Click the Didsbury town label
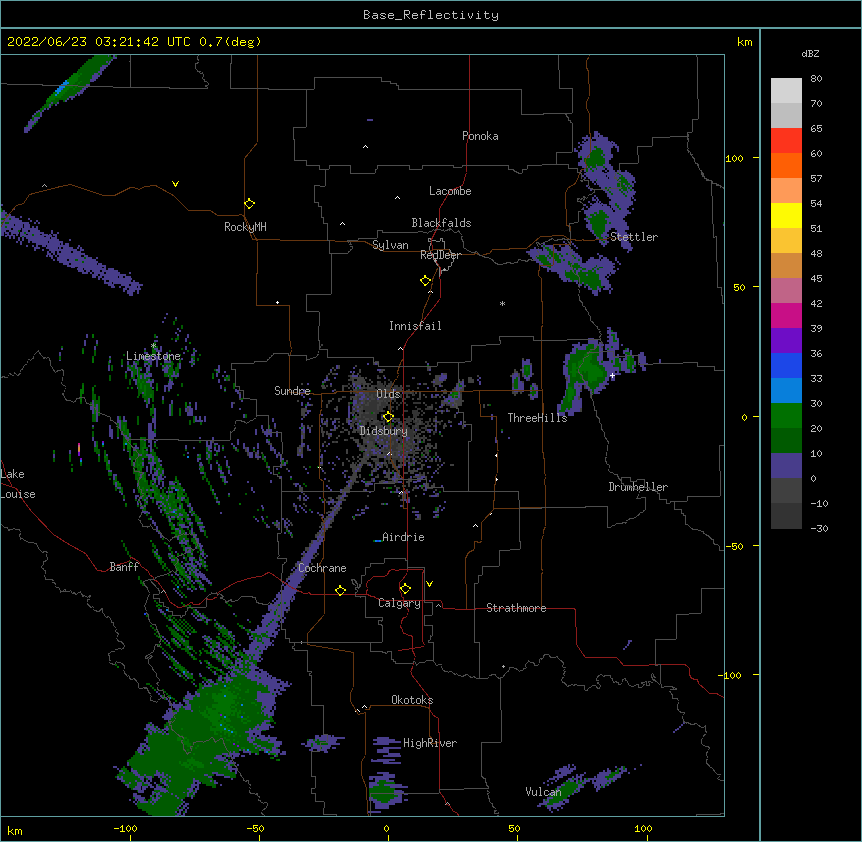 pyautogui.click(x=383, y=431)
